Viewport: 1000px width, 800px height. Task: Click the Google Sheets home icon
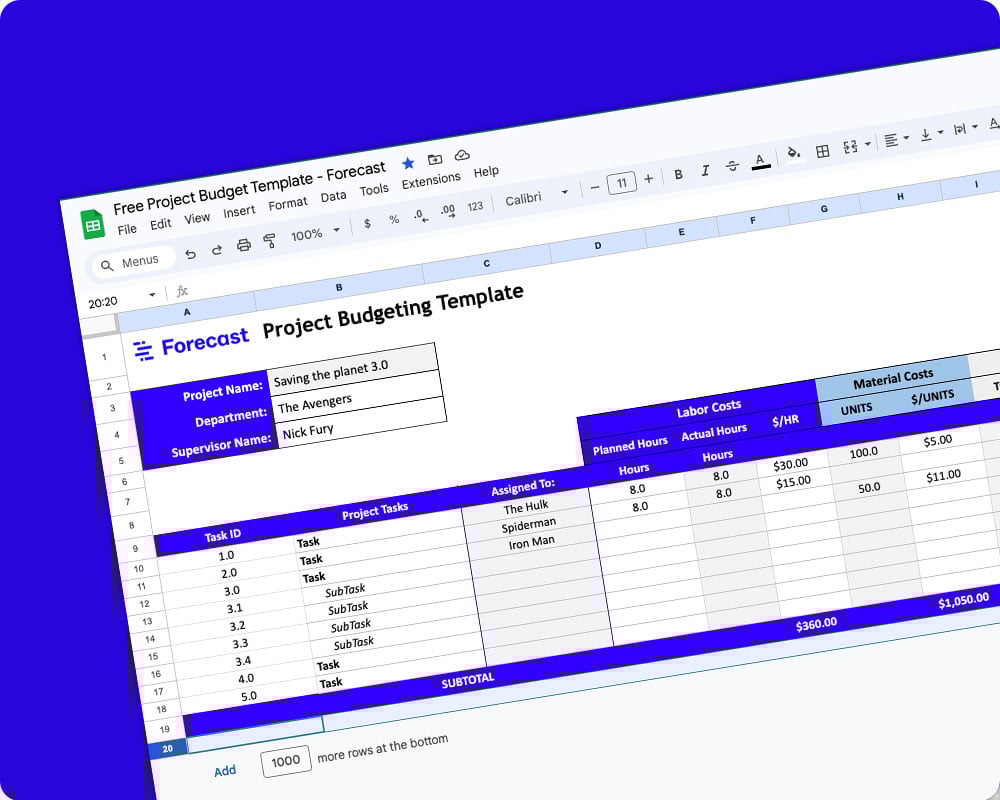[92, 225]
